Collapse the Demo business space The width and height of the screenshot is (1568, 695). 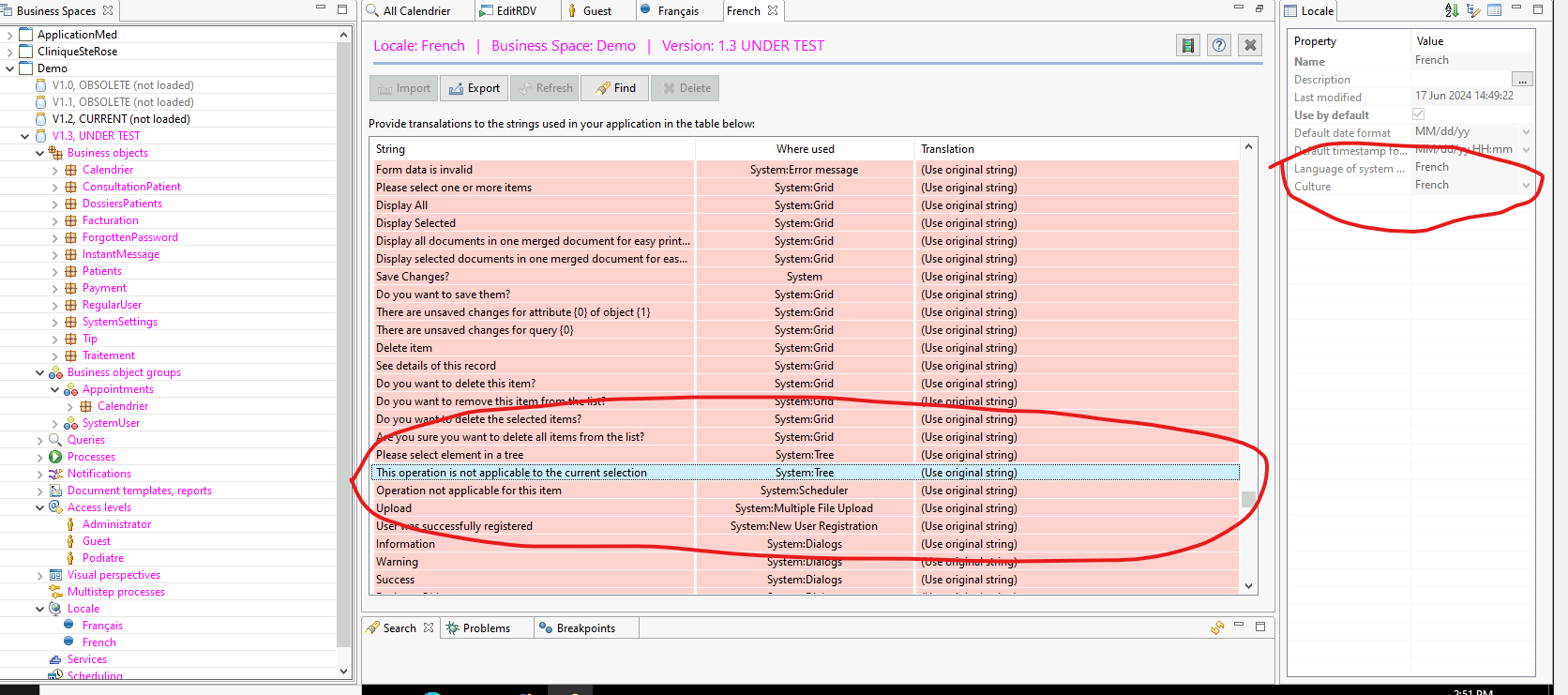coord(10,68)
